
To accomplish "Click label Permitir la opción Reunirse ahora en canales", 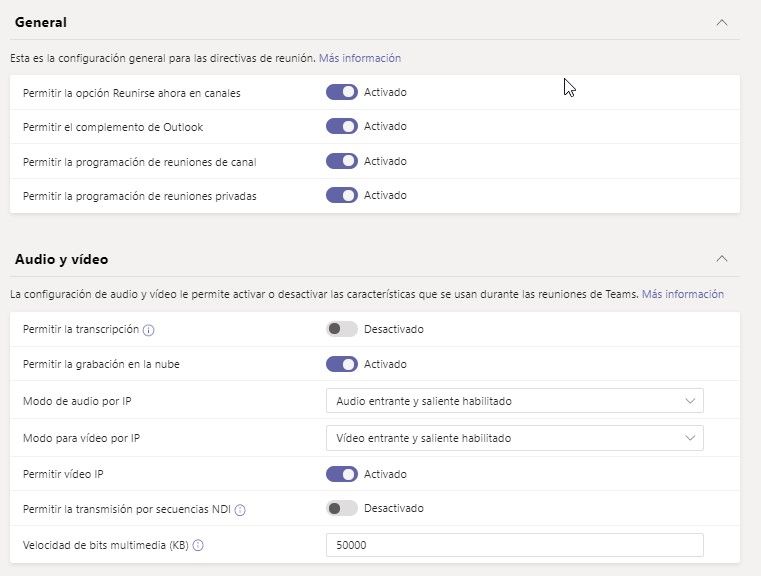I will click(132, 93).
